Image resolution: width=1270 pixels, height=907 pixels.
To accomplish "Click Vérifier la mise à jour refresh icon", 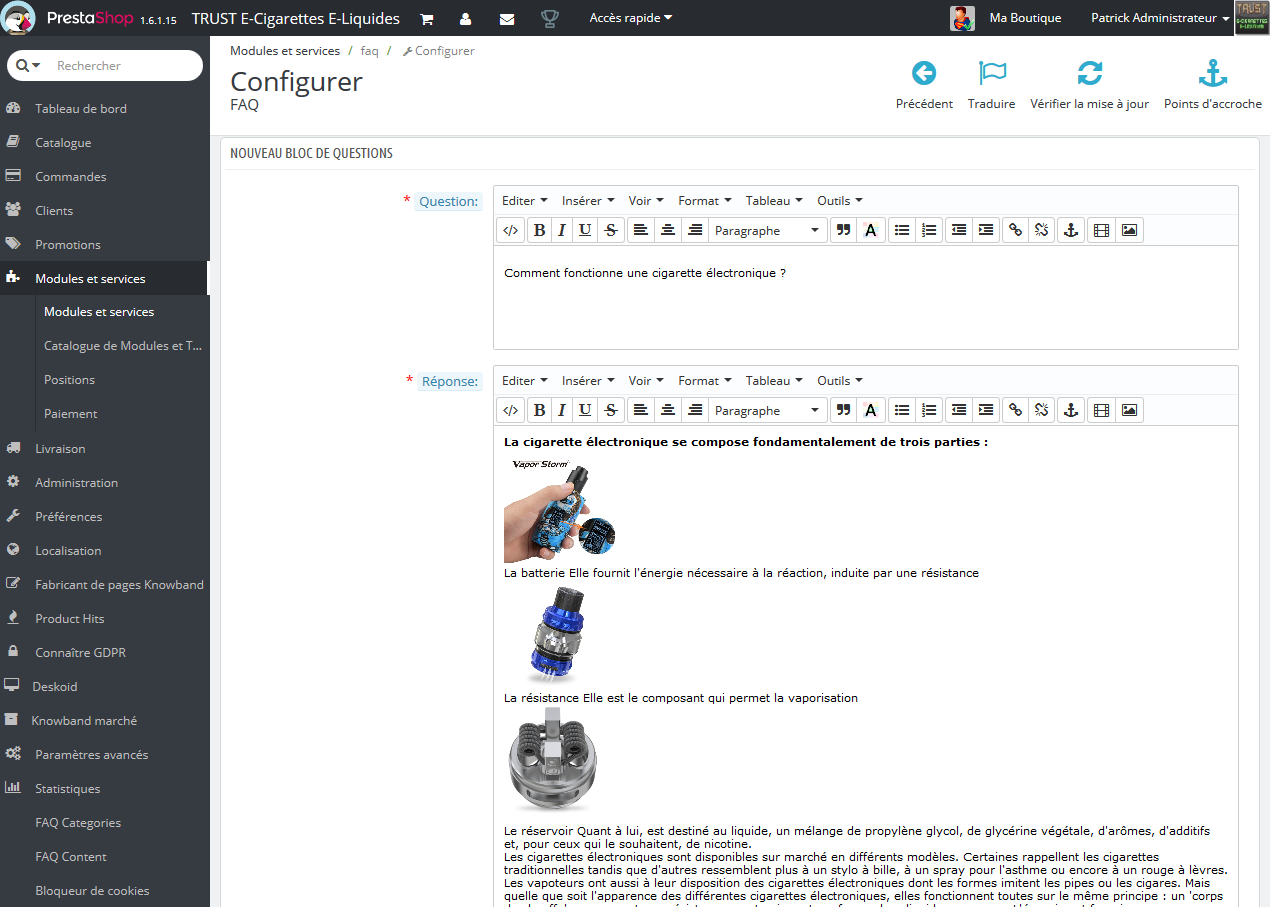I will [1089, 85].
